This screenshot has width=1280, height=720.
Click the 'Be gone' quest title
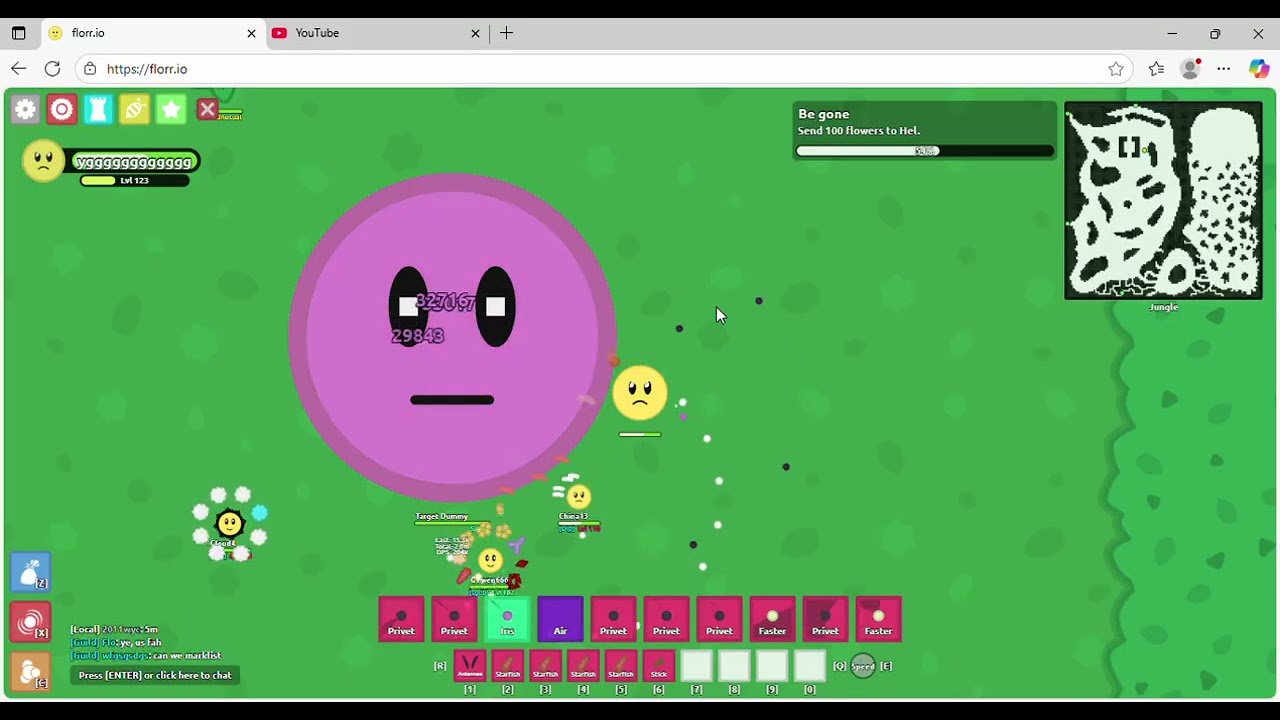(824, 114)
